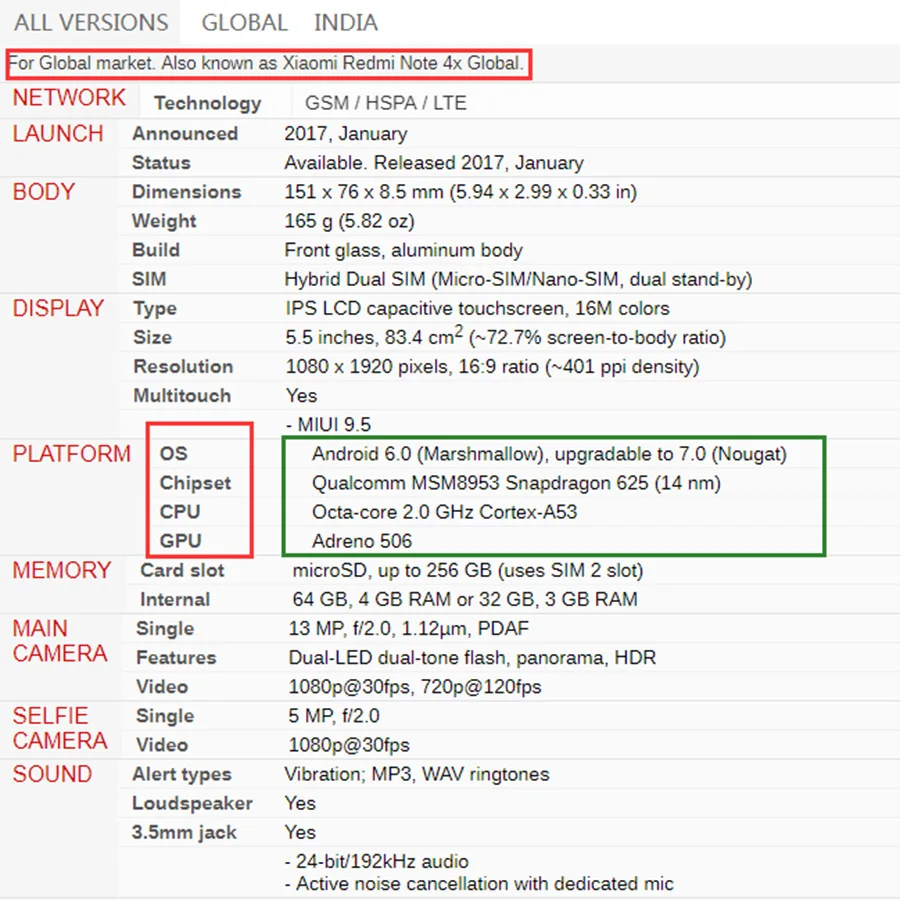Click the Resolution label
The width and height of the screenshot is (900, 900).
tap(183, 367)
